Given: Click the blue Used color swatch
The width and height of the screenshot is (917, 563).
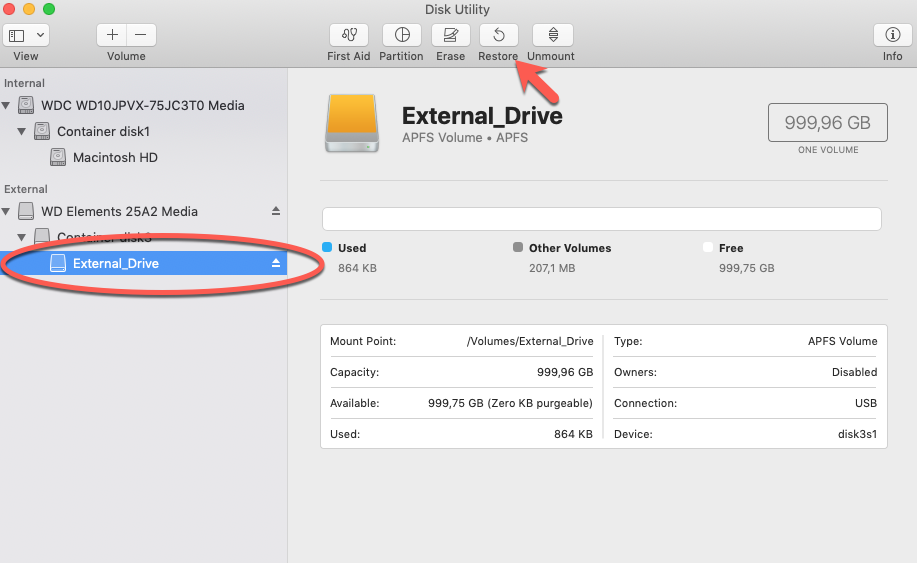Looking at the screenshot, I should (x=328, y=247).
